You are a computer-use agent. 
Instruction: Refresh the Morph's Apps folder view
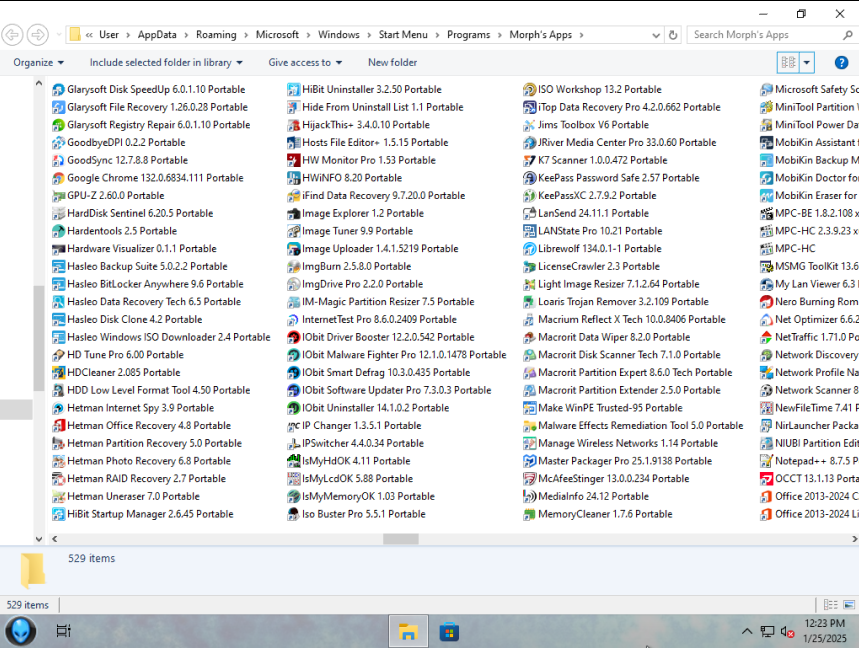(x=673, y=35)
